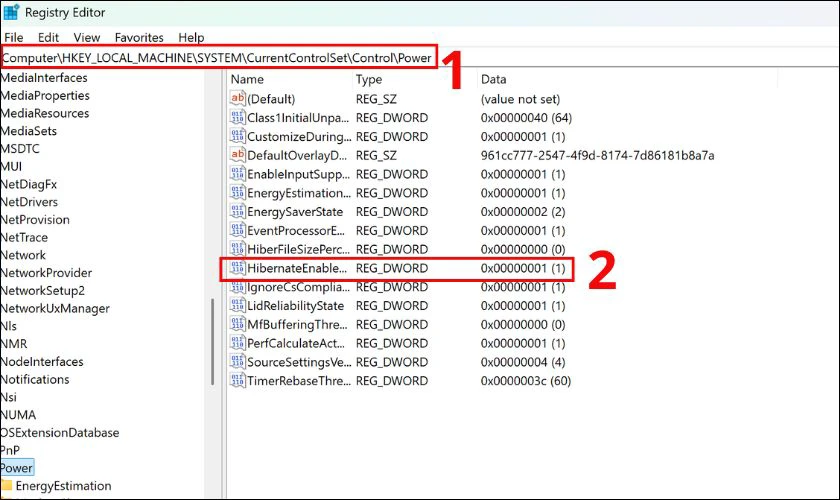Select the TimerRebaseThre... DWORD icon
The height and width of the screenshot is (500, 840).
(x=237, y=380)
